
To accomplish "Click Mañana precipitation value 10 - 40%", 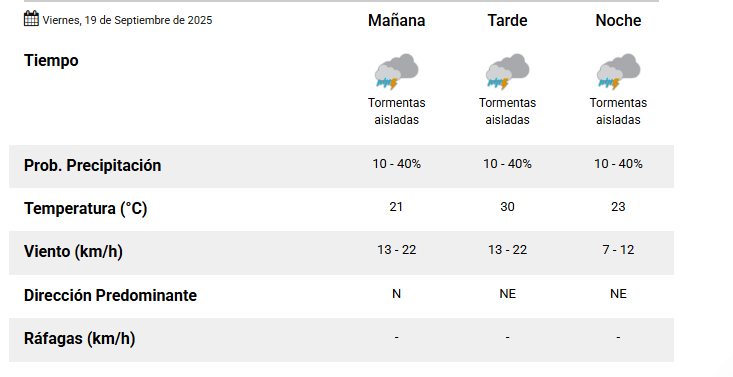I will 396,164.
